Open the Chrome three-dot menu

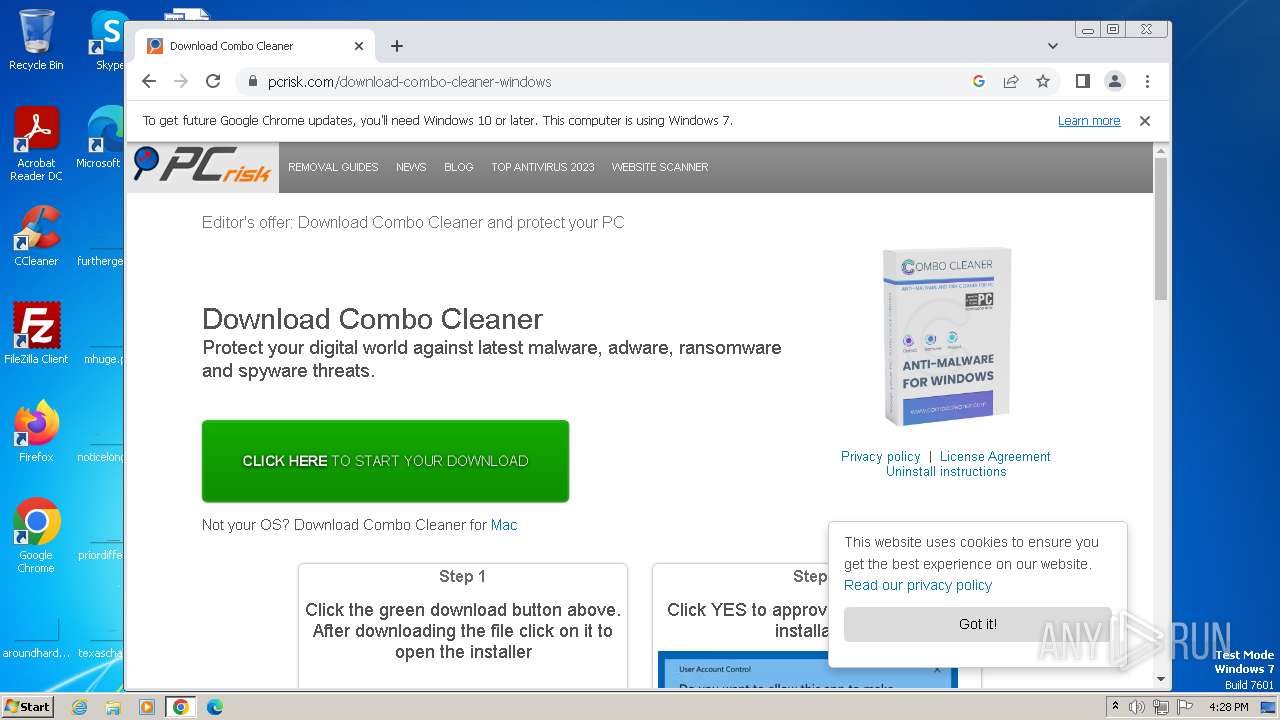(1147, 81)
